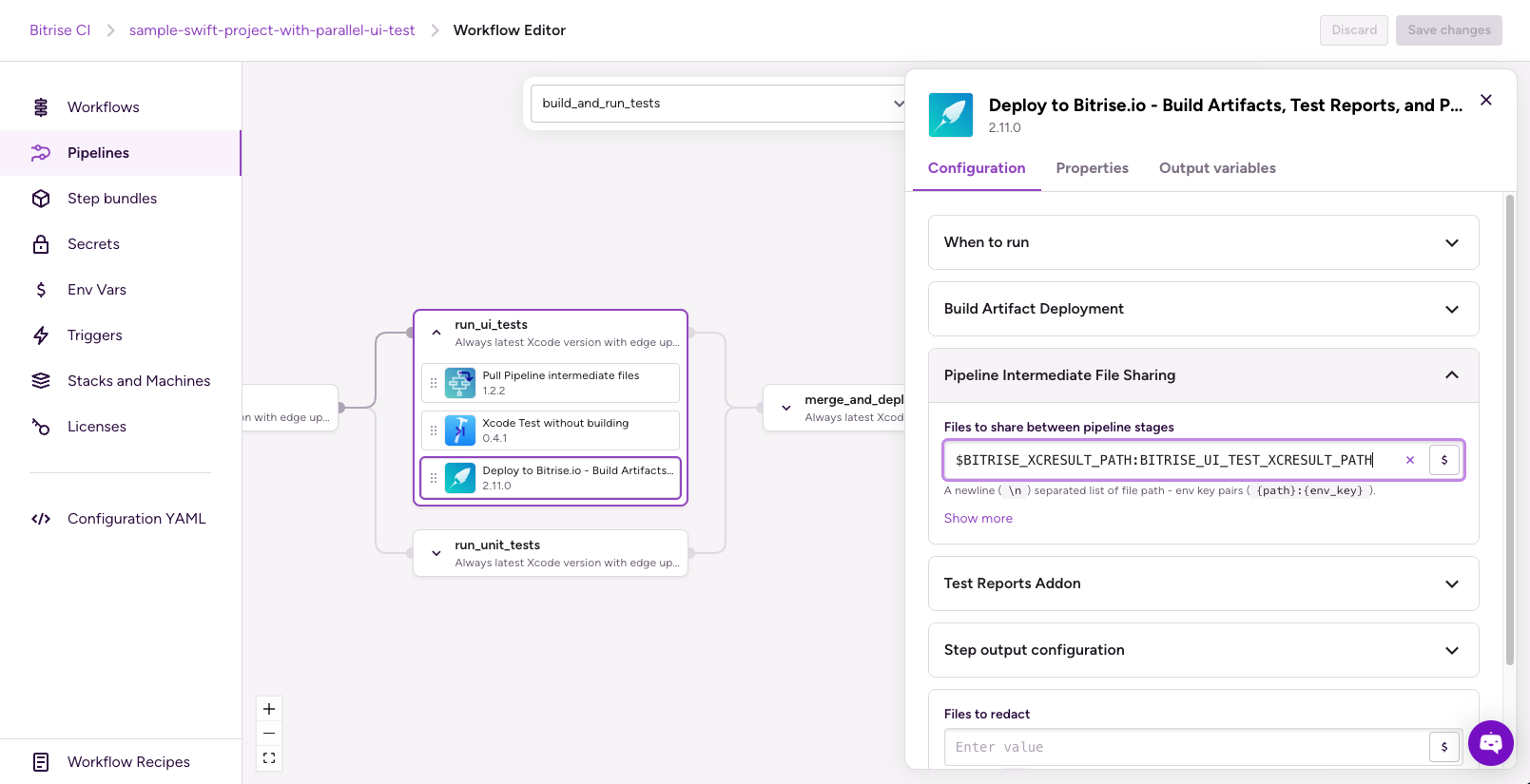1530x784 pixels.
Task: Expand the Step output configuration section
Action: [x=1204, y=650]
